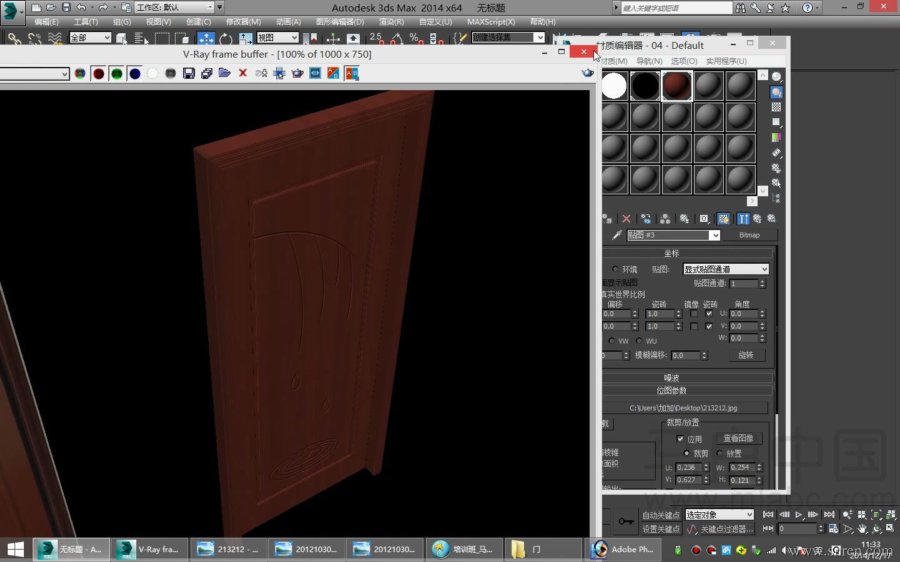Click the checkered background icon in material editor

point(776,106)
